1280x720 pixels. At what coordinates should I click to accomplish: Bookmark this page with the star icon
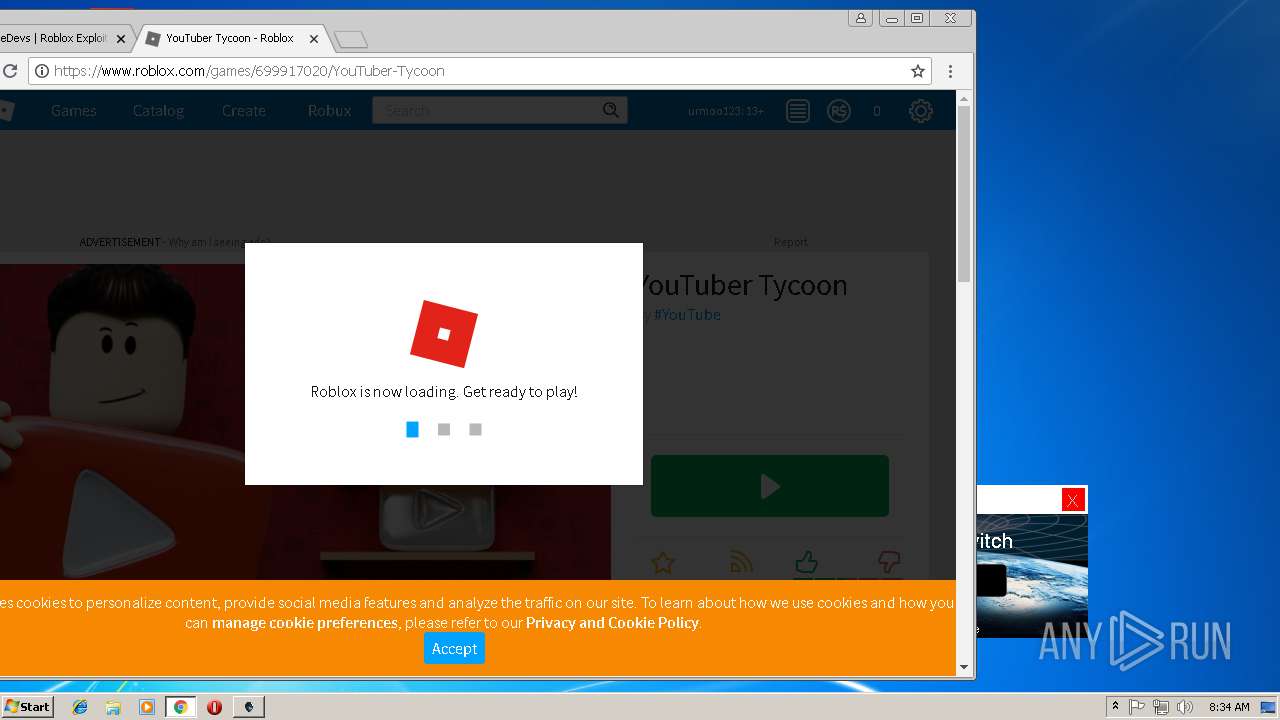pos(917,71)
